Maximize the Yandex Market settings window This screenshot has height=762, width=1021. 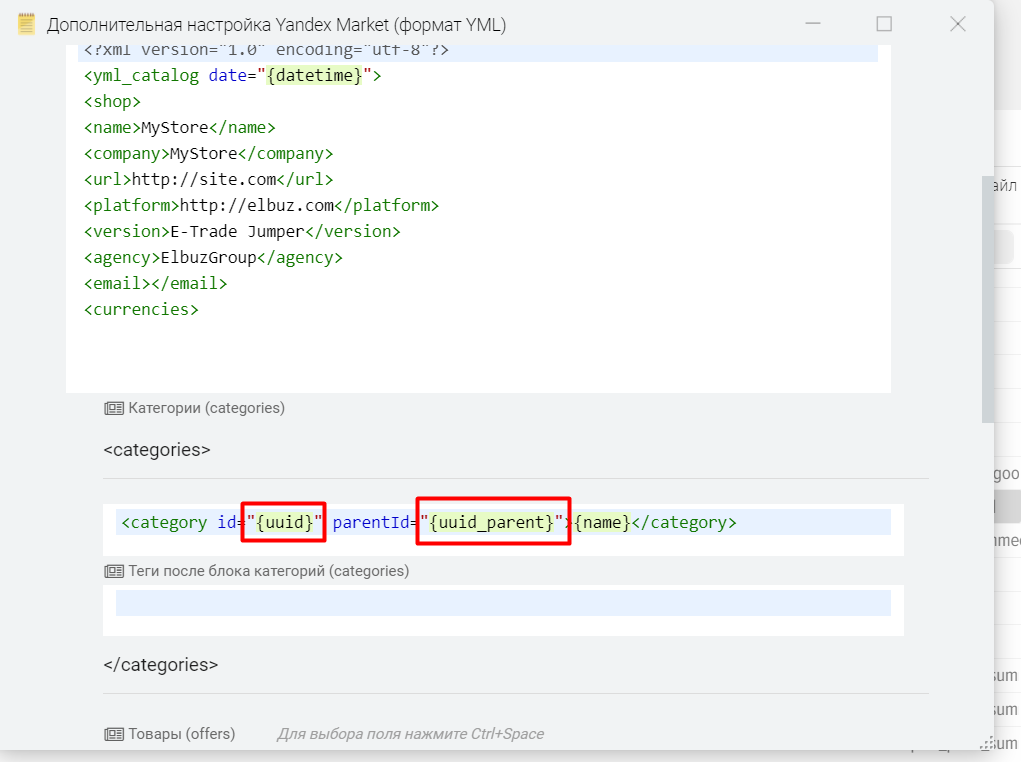[884, 24]
